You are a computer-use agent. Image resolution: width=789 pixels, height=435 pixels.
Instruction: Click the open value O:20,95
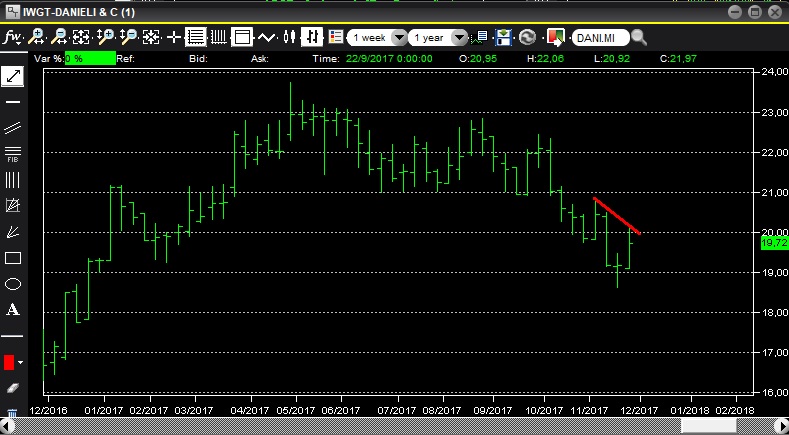(478, 58)
